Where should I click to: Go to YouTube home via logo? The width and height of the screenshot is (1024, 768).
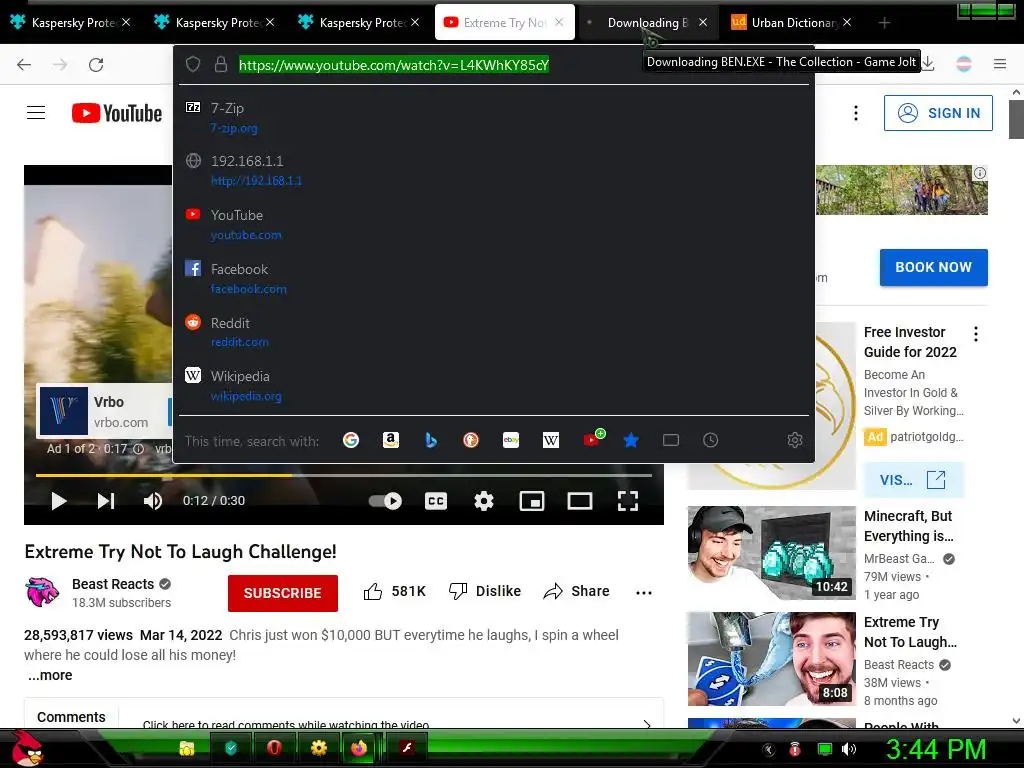[x=117, y=113]
